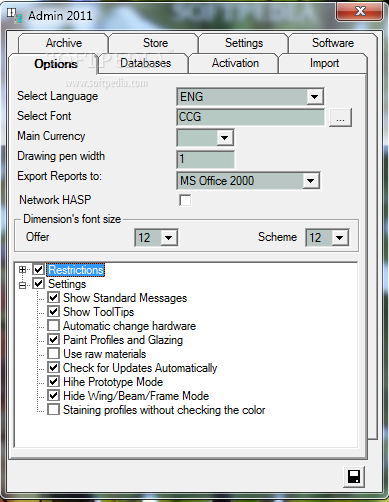
Task: Switch to the Software tab
Action: coord(333,43)
